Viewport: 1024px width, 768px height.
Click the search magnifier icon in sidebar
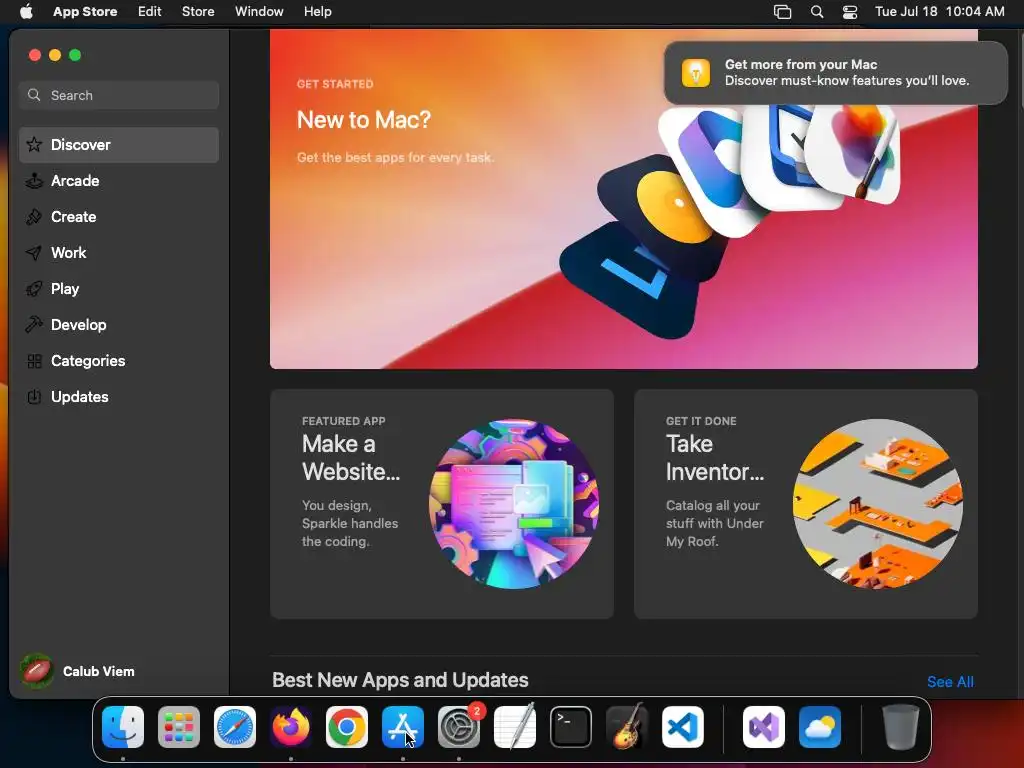(34, 95)
